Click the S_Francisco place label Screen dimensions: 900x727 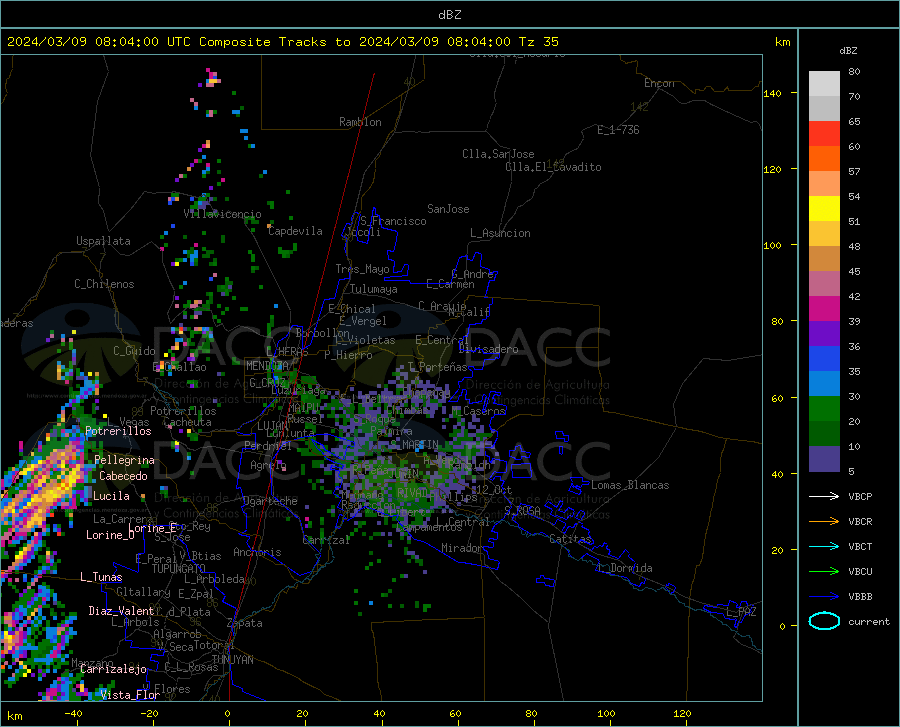[393, 221]
